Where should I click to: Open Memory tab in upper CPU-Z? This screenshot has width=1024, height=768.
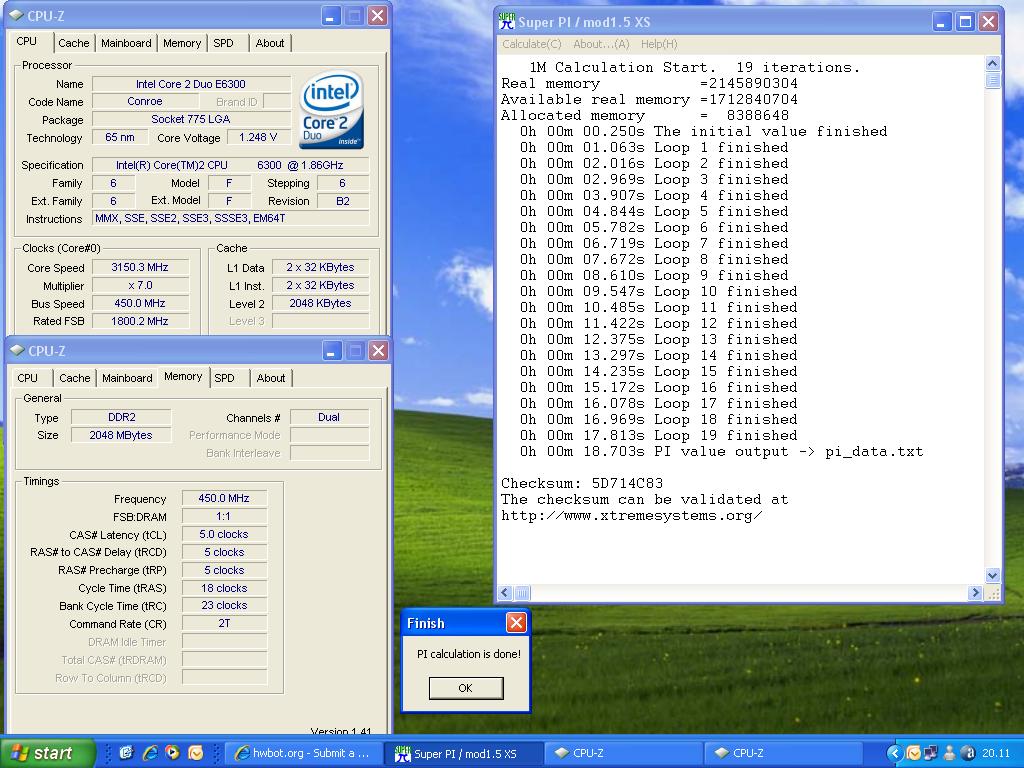coord(182,43)
